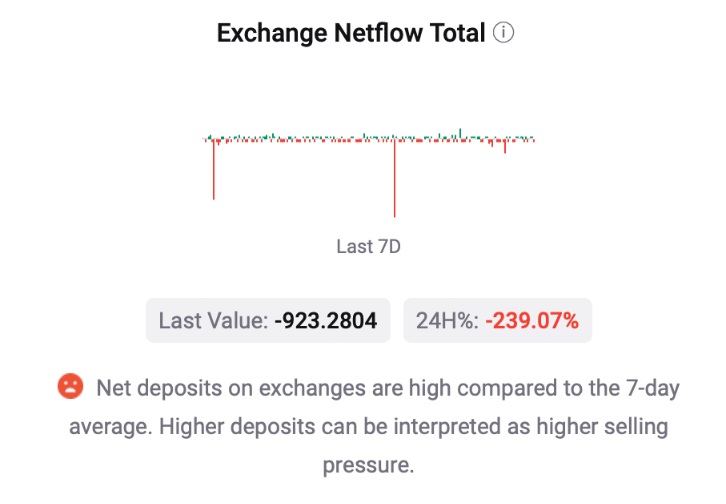Click the "24H%:" label text

(447, 321)
